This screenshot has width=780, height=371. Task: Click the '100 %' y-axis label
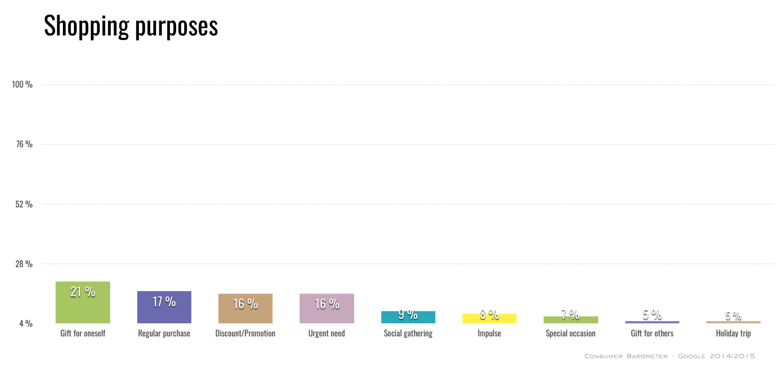click(22, 85)
